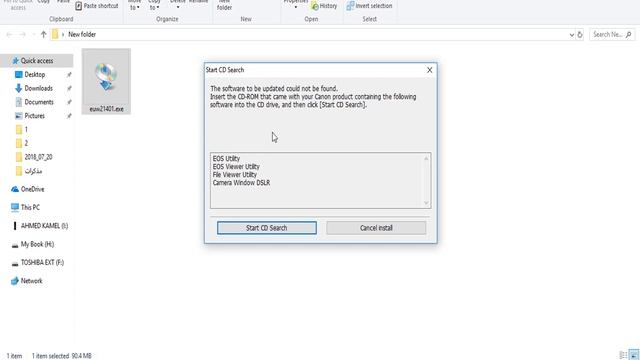Select Network in the sidebar

[x=27, y=281]
